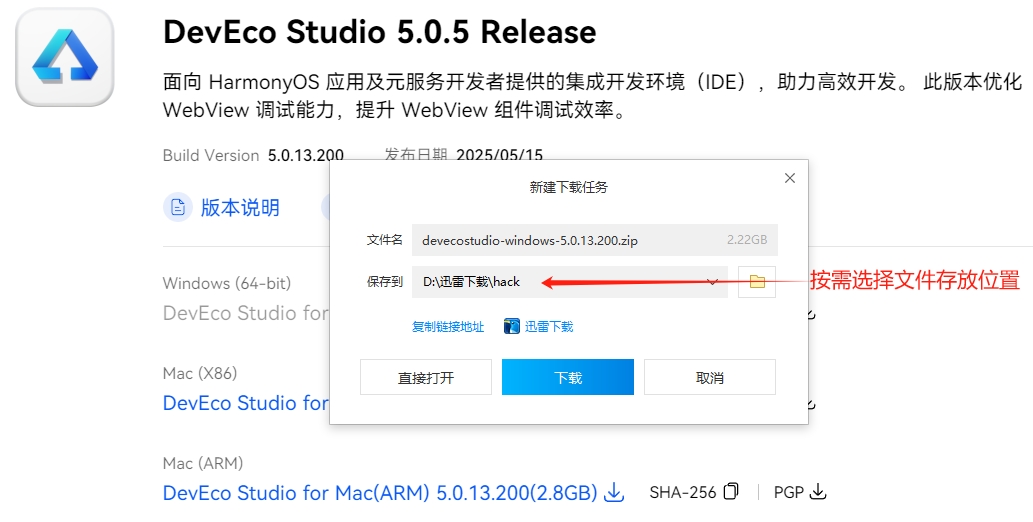
Task: Click the 取消 button
Action: click(x=710, y=377)
